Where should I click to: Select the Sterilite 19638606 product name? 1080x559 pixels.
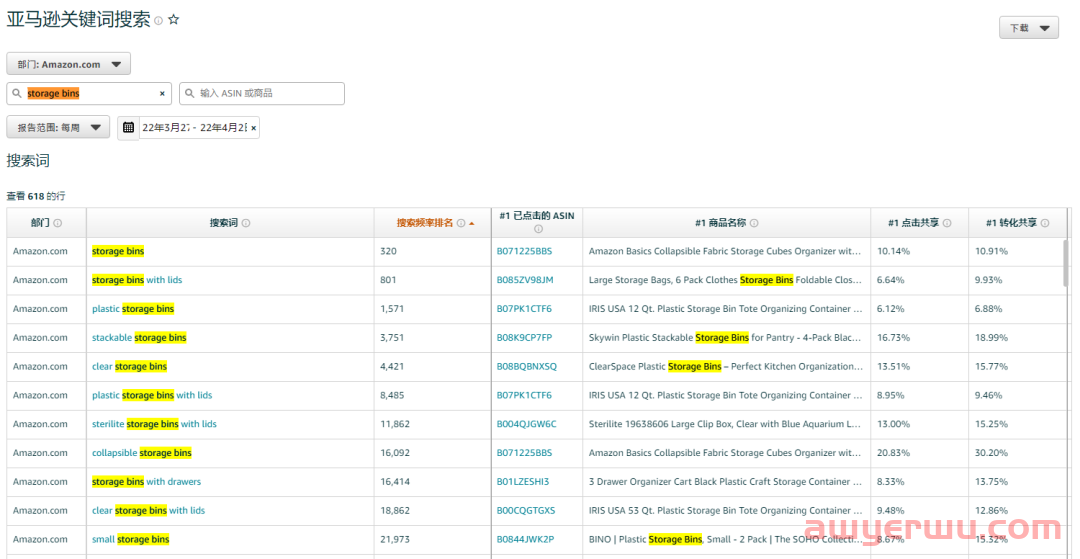pyautogui.click(x=725, y=424)
